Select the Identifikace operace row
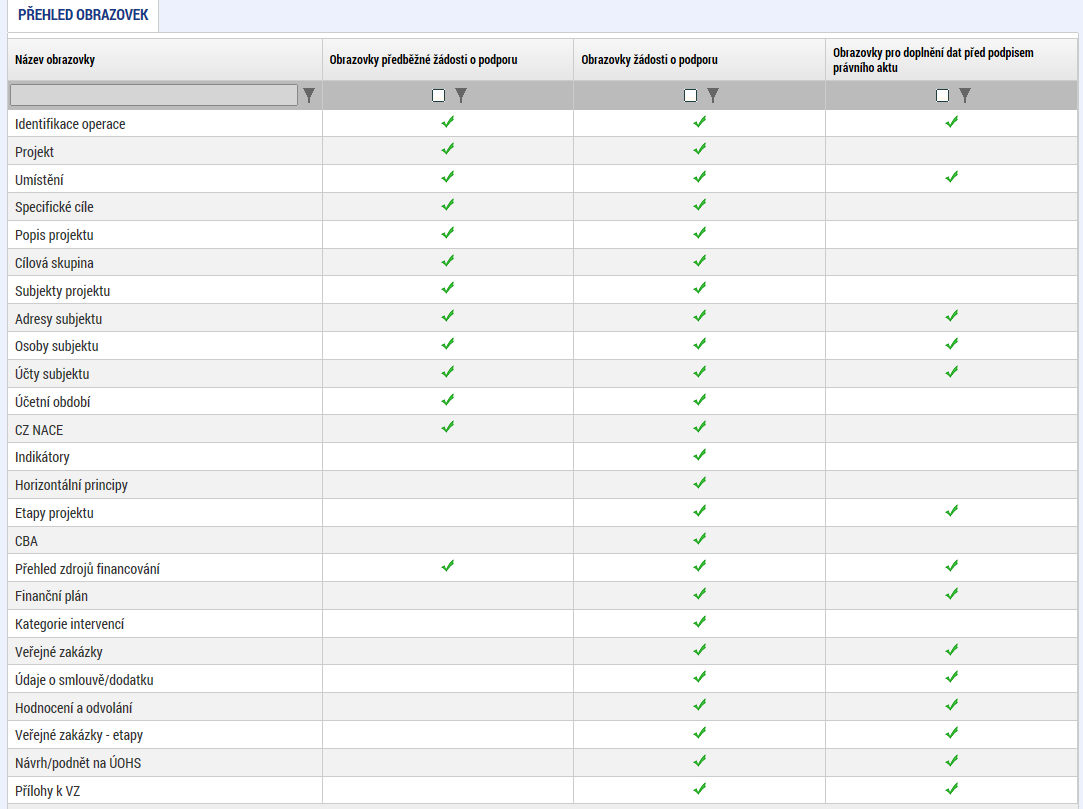The width and height of the screenshot is (1083, 809). coord(543,123)
